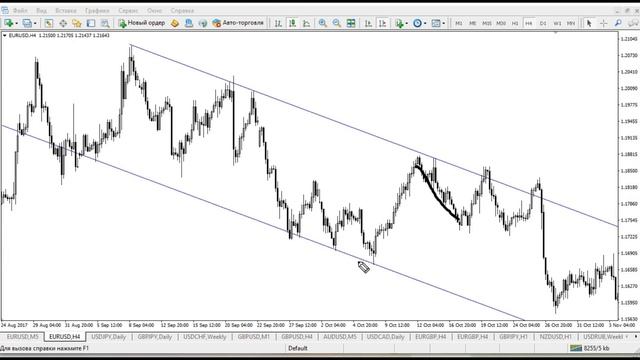Switch to the USDCHF,Weekly chart tab
The width and height of the screenshot is (640, 360).
(204, 337)
